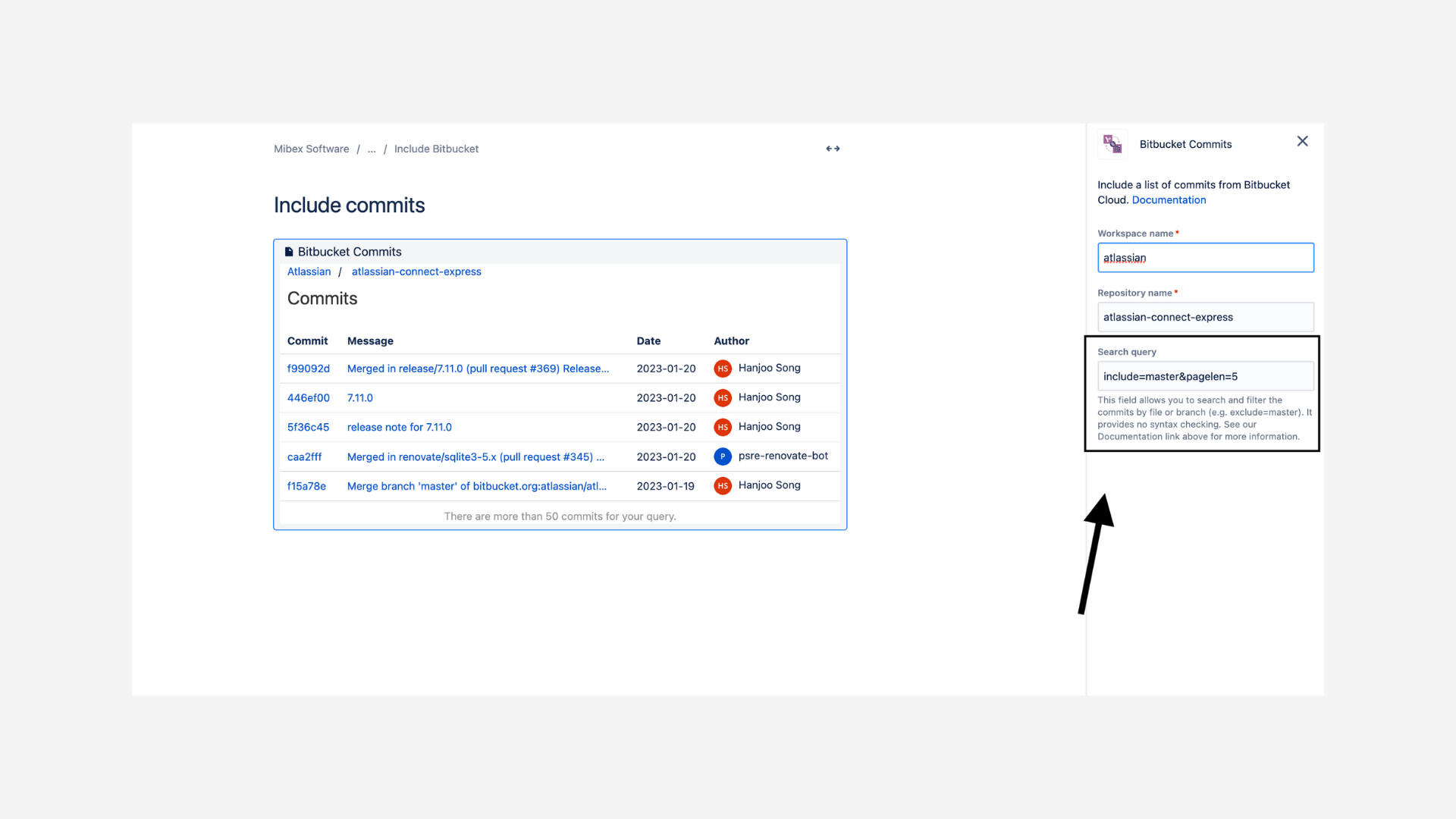Click the Bitbucket Commits macro icon in the sidebar

click(1112, 144)
